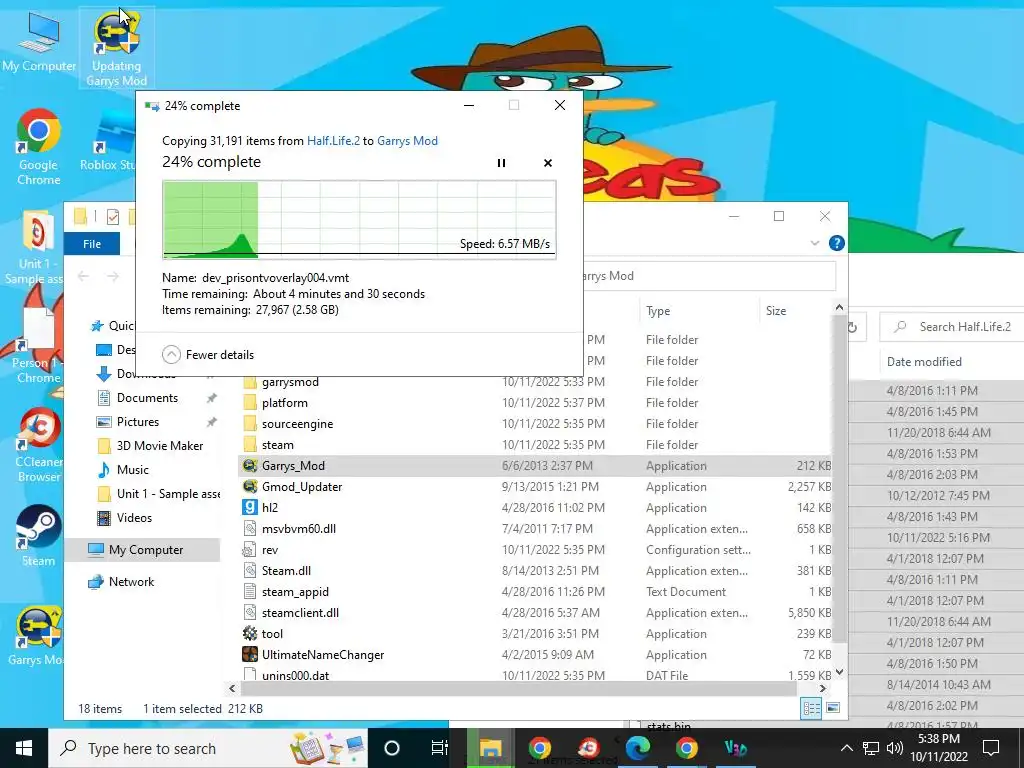Select the platform folder

[284, 403]
